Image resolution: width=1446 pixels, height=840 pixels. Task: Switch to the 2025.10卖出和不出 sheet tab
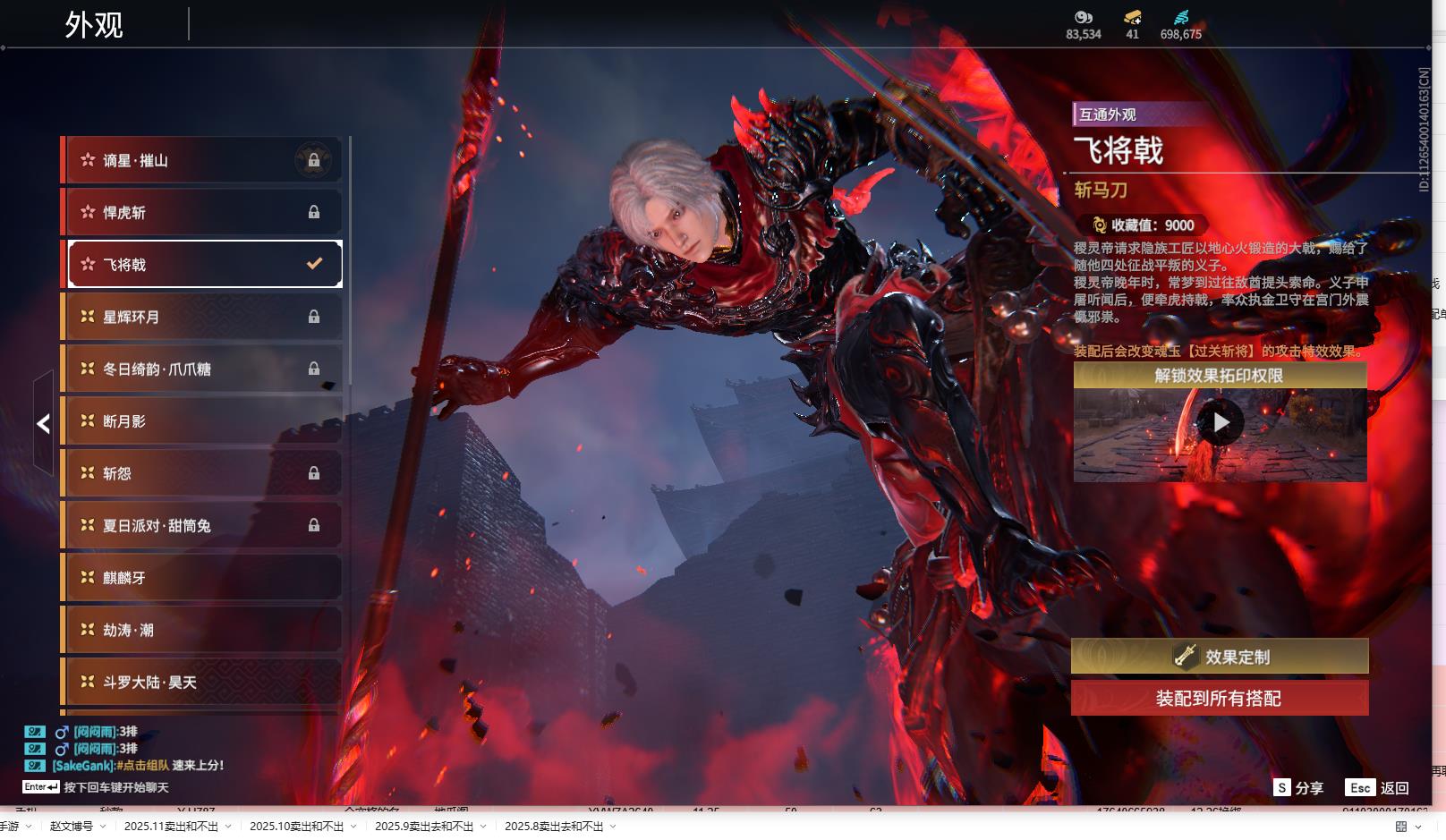coord(296,827)
